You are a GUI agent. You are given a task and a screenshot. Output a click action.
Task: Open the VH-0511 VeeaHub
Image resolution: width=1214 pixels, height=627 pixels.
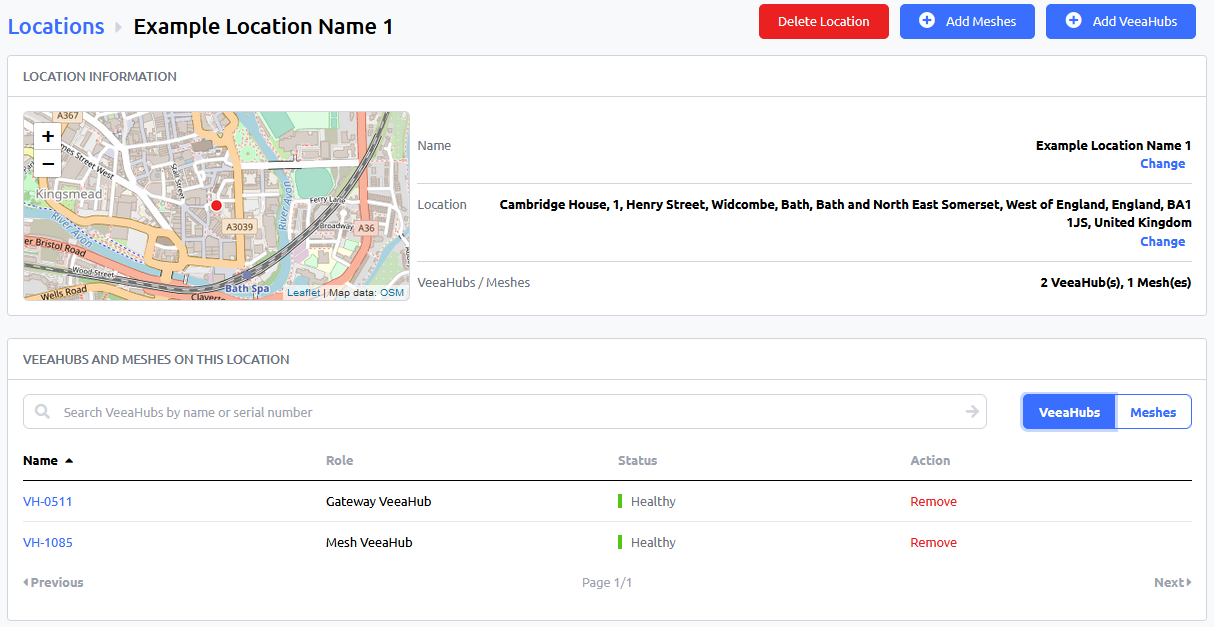coord(48,502)
